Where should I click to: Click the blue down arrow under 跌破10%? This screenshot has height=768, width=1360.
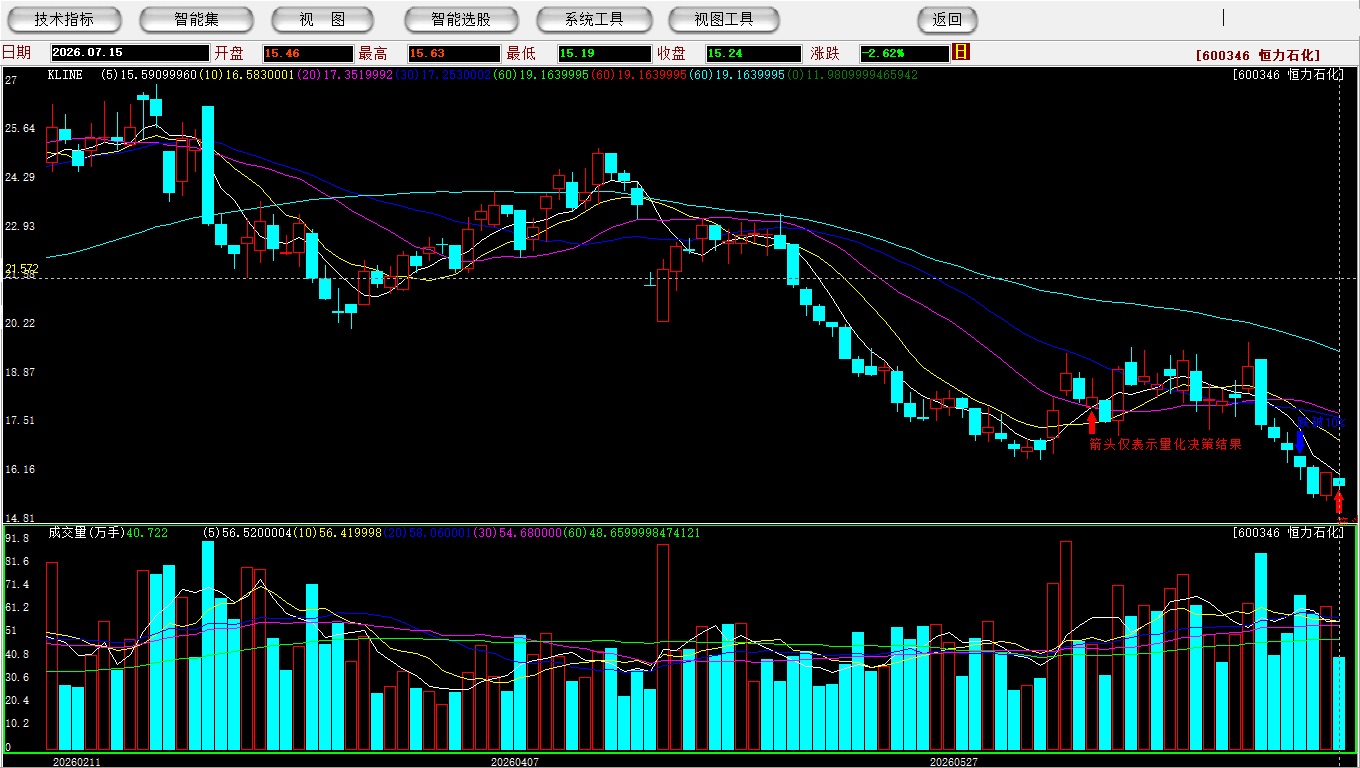1299,441
